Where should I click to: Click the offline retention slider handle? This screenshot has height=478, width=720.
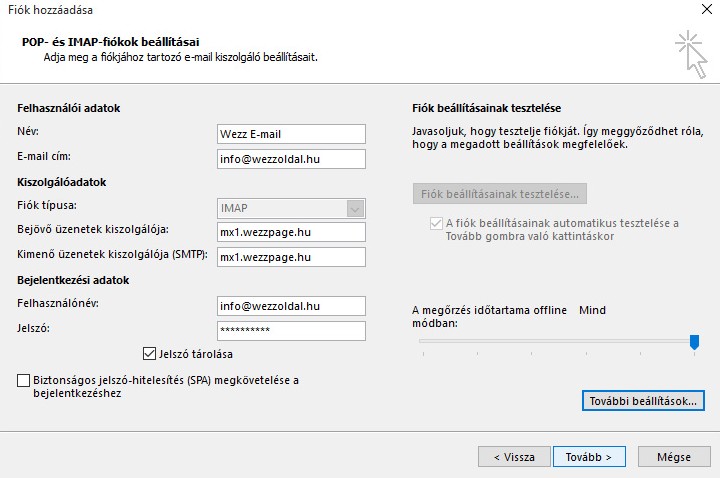tap(694, 342)
